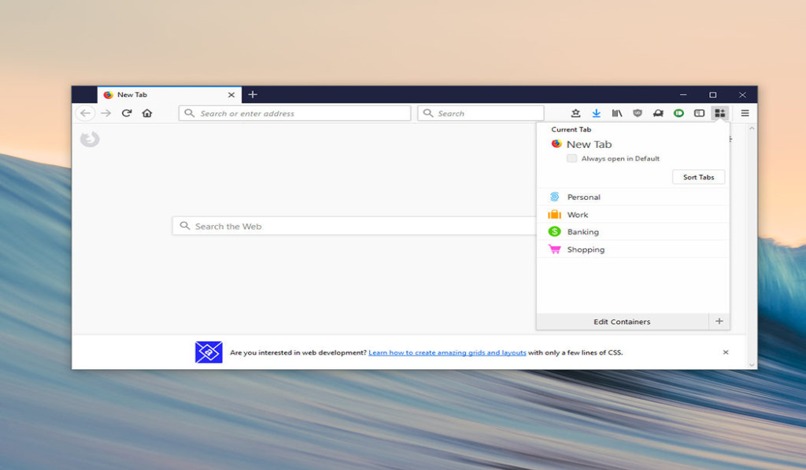Click the page scrollbar down arrow
The image size is (806, 470).
(752, 365)
